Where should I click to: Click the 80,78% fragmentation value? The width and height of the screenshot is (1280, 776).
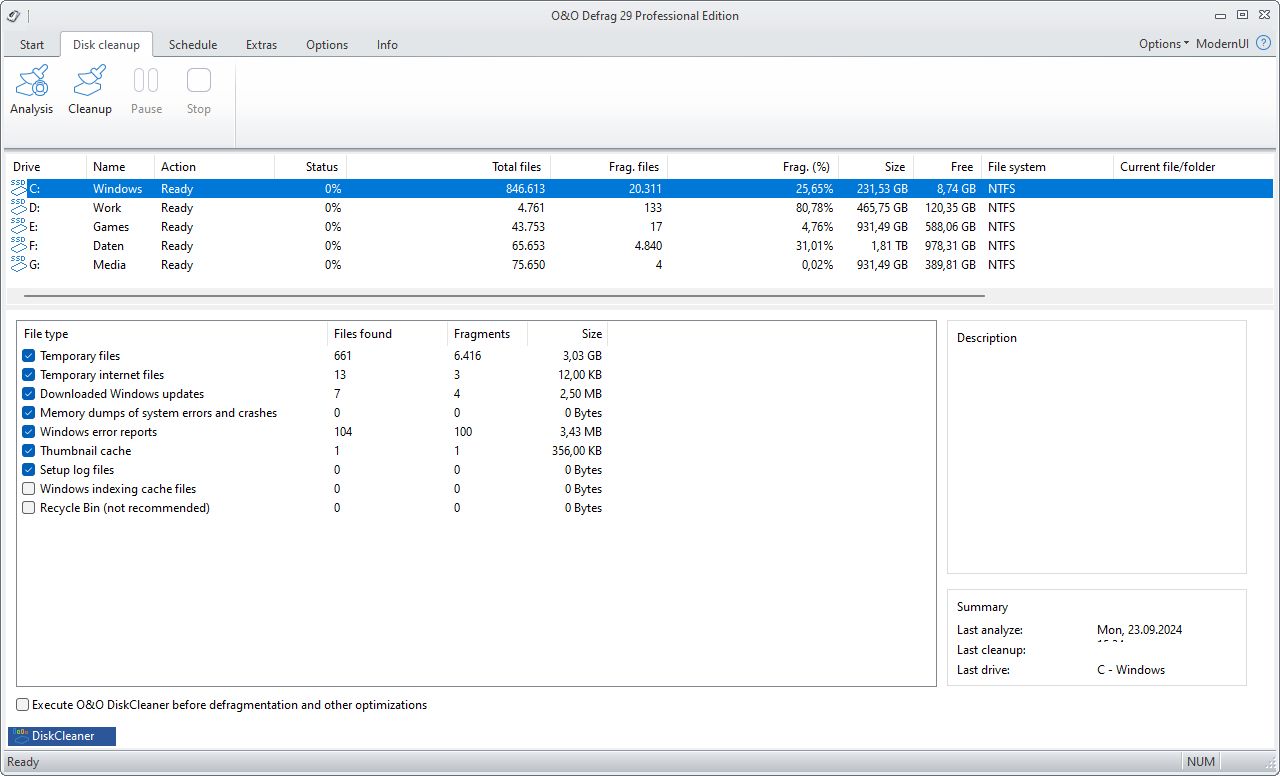(x=813, y=208)
